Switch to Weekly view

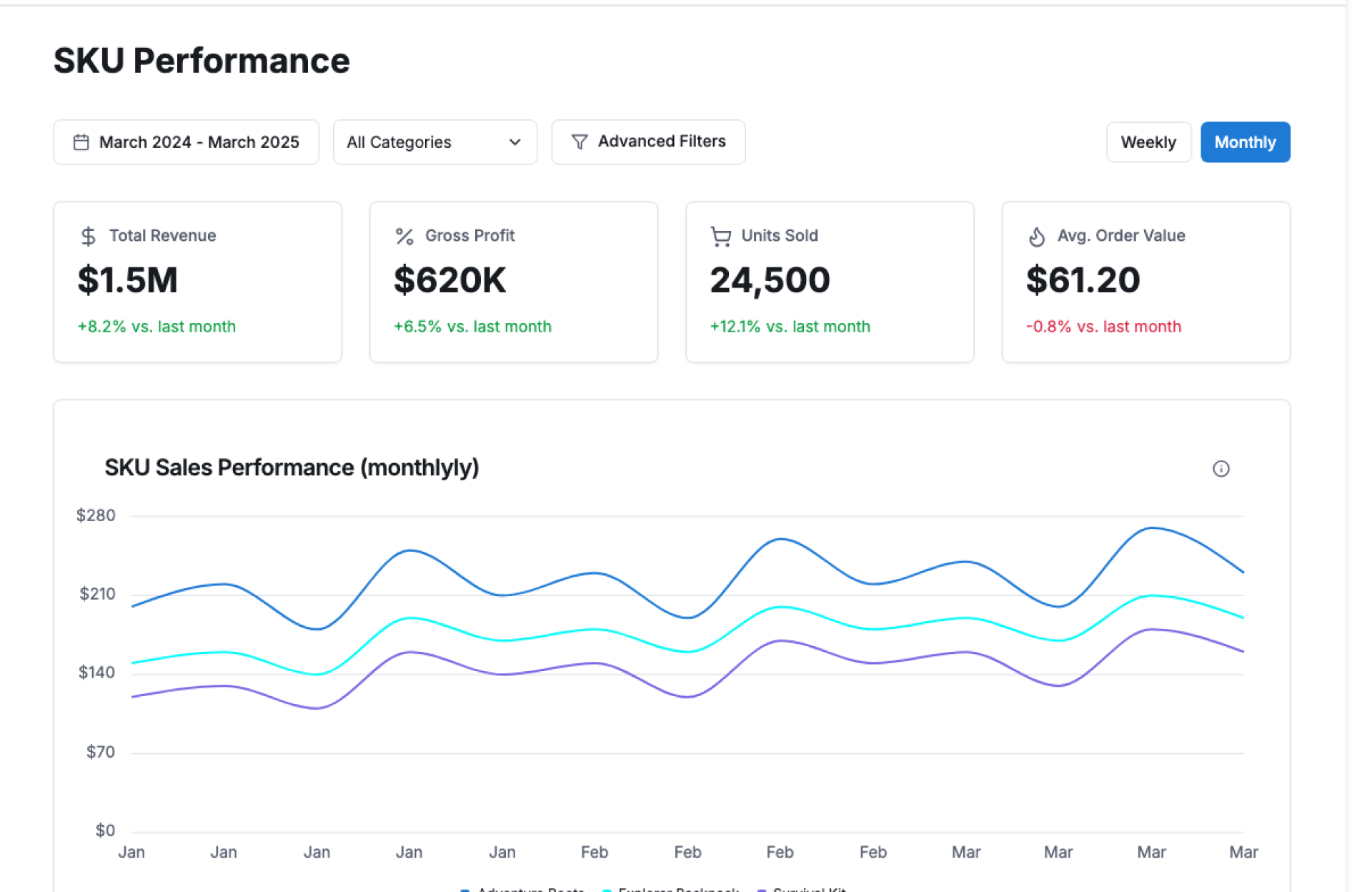coord(1148,142)
